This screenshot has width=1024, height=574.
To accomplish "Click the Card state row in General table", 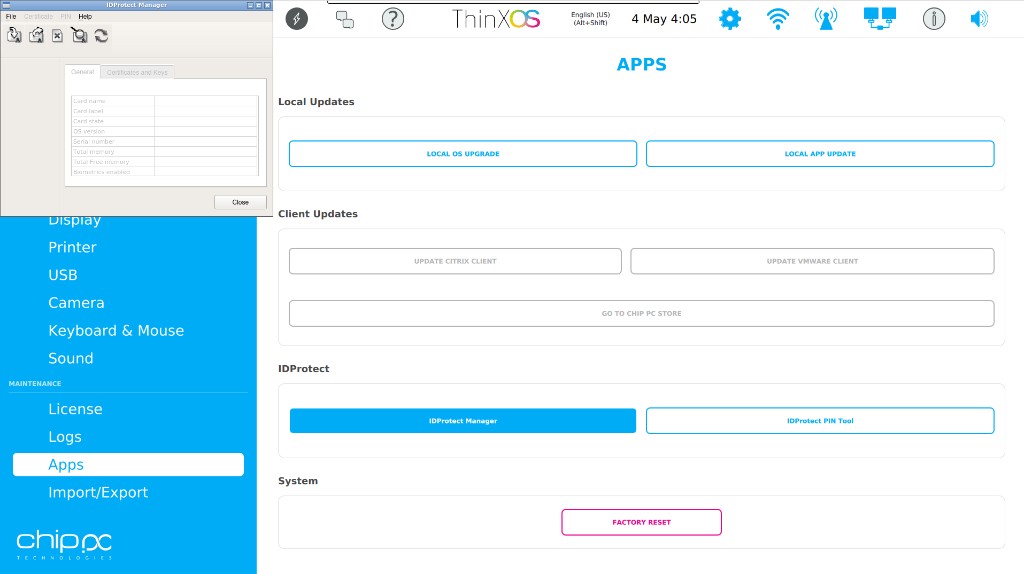I will [165, 121].
